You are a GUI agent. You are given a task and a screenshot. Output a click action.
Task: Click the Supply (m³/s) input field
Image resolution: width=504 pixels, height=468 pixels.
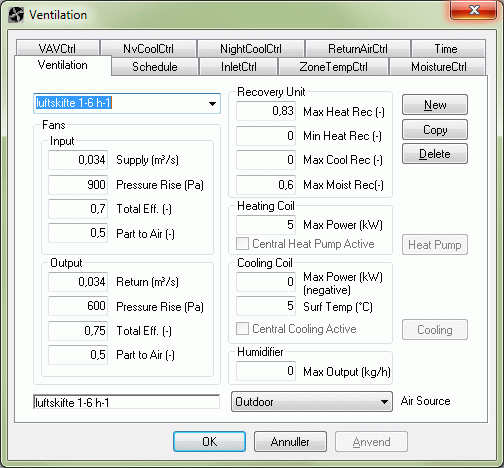coord(78,160)
